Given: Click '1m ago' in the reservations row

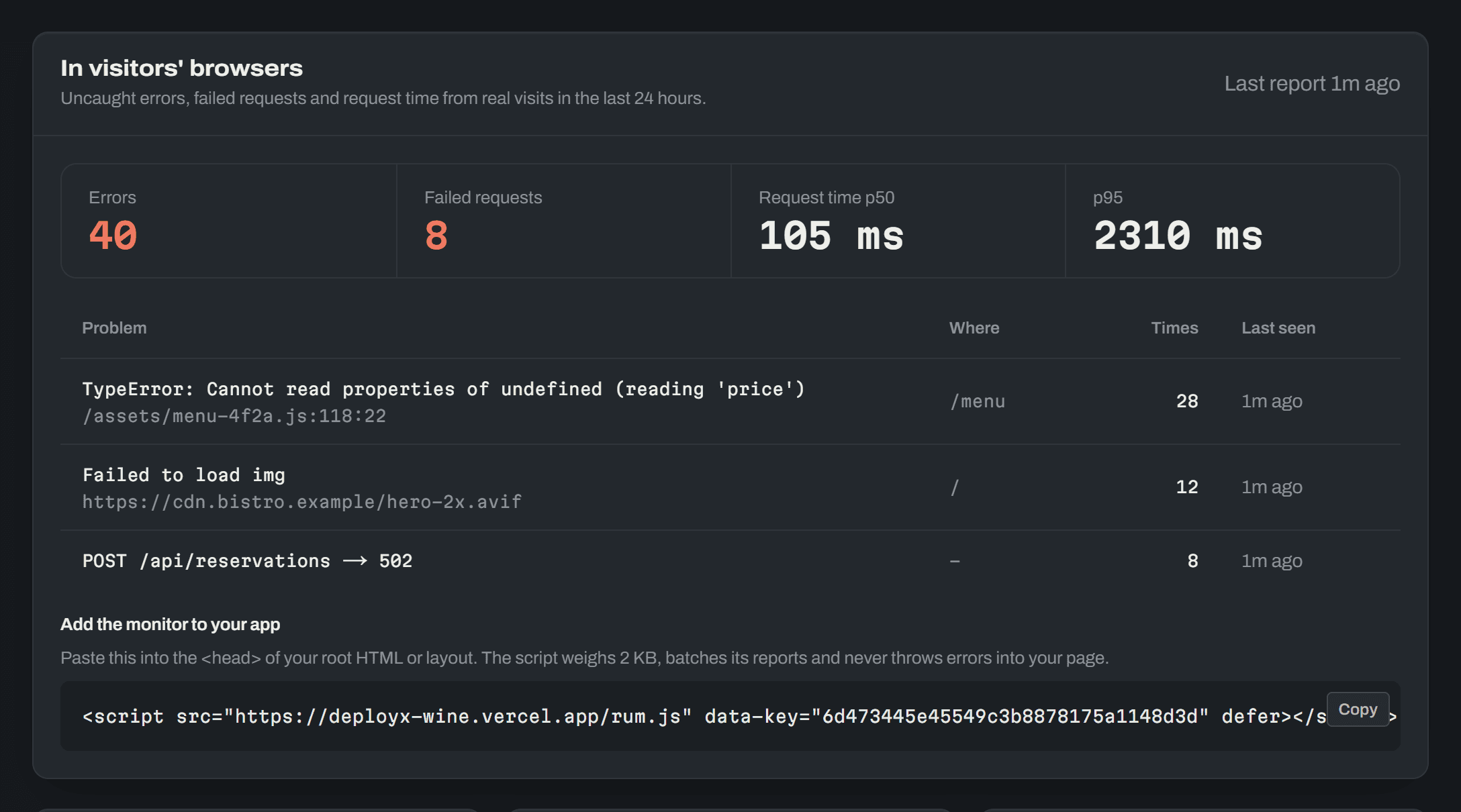Looking at the screenshot, I should coord(1272,561).
